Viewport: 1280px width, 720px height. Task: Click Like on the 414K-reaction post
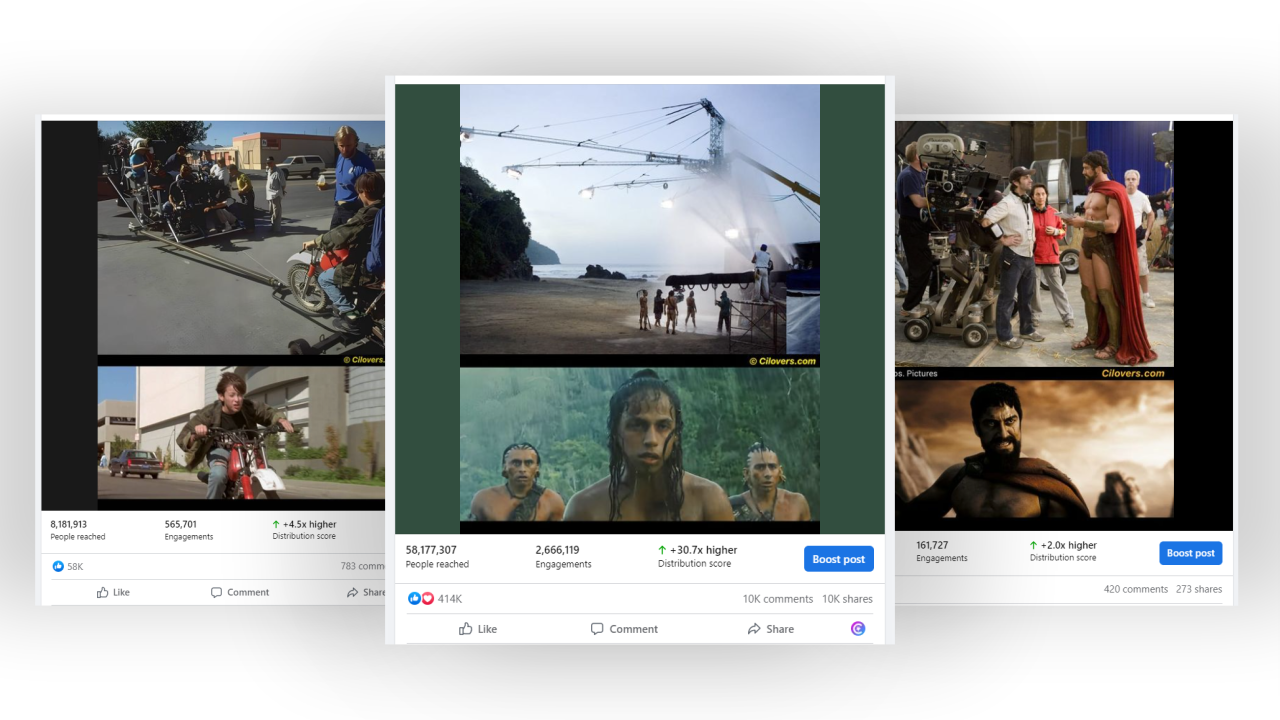tap(478, 629)
